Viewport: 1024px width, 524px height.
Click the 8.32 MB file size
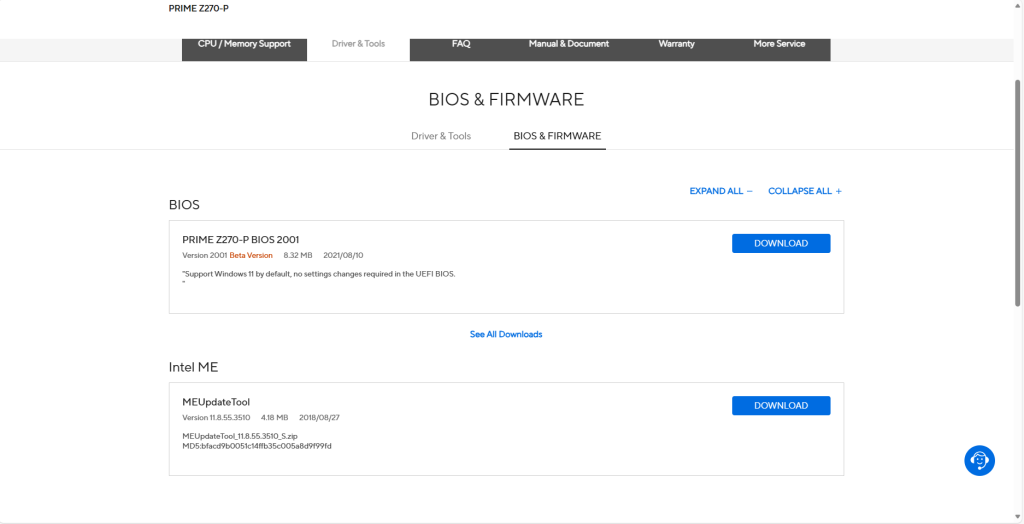click(298, 255)
